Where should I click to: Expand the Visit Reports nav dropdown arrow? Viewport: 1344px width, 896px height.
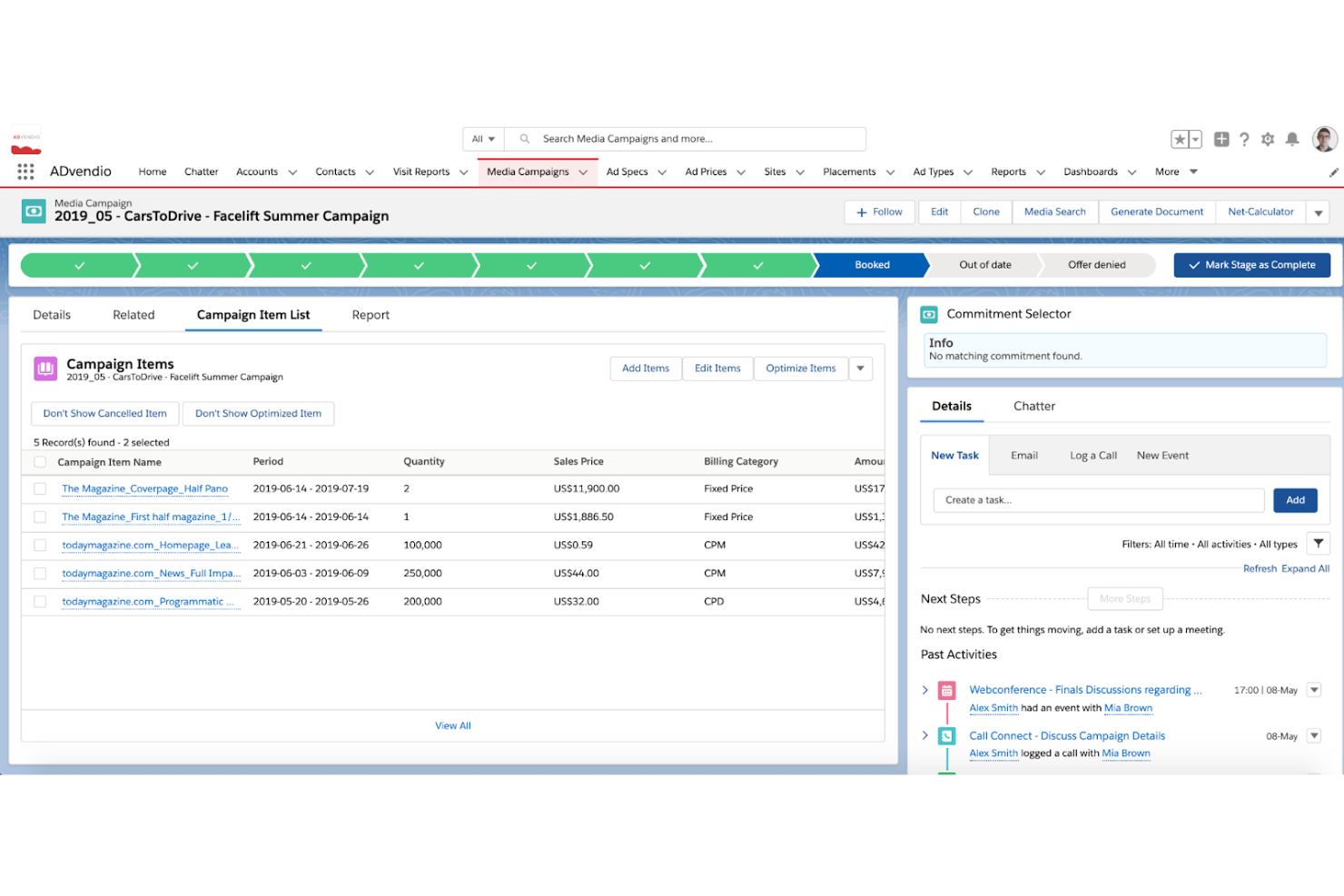pos(463,172)
